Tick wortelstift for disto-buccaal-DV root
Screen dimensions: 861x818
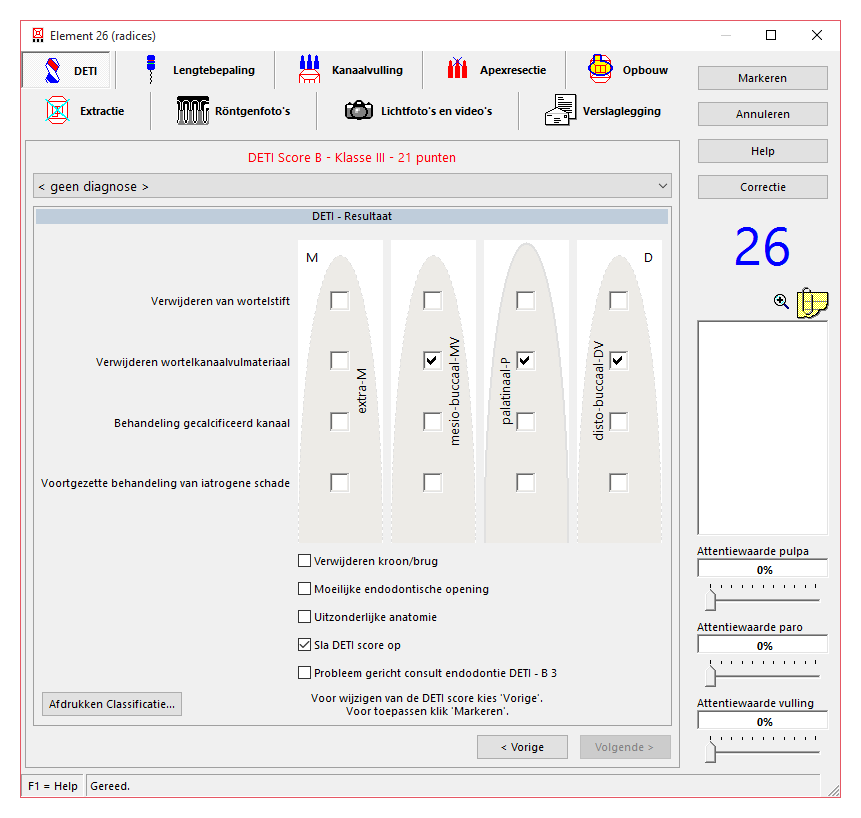tap(618, 300)
